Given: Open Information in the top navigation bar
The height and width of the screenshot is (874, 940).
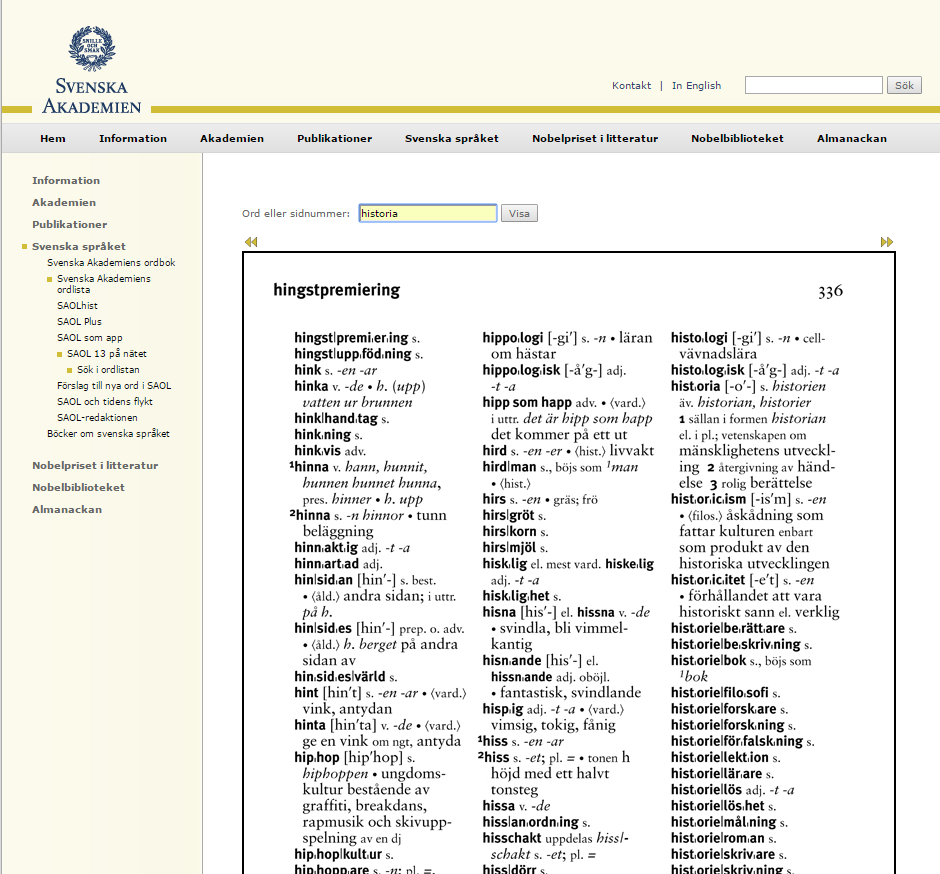Looking at the screenshot, I should point(133,138).
